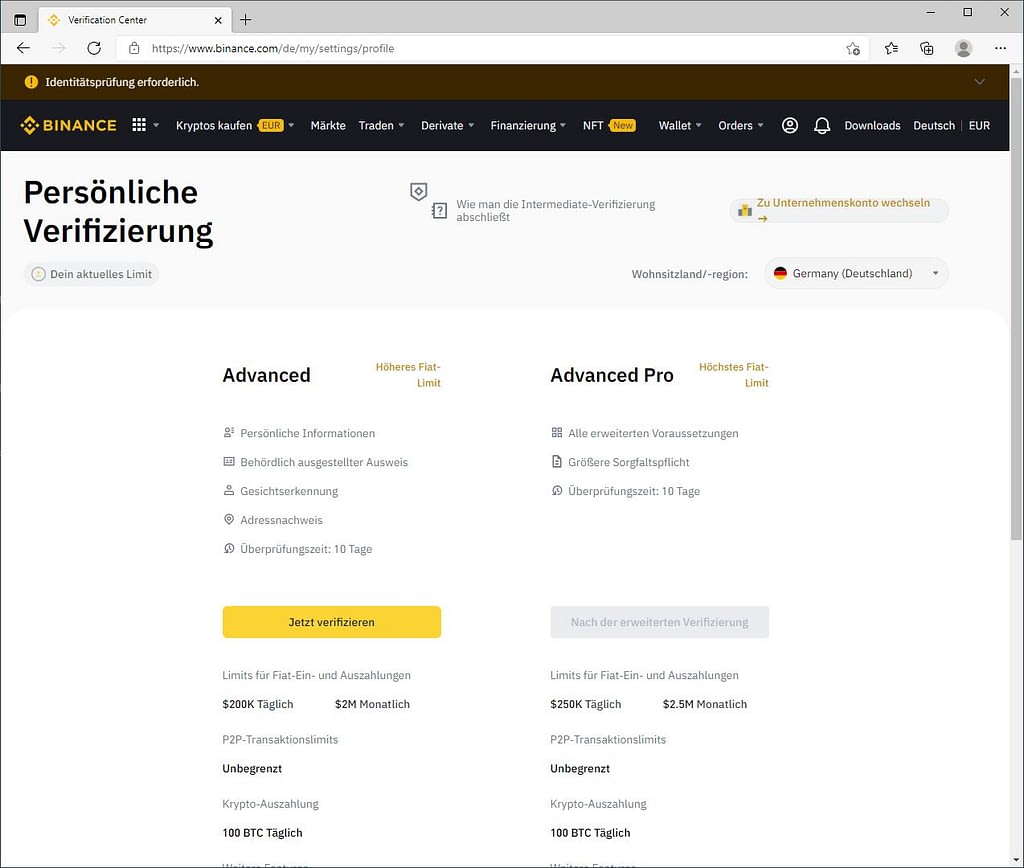Change language via Deutsch
1024x868 pixels.
point(933,125)
